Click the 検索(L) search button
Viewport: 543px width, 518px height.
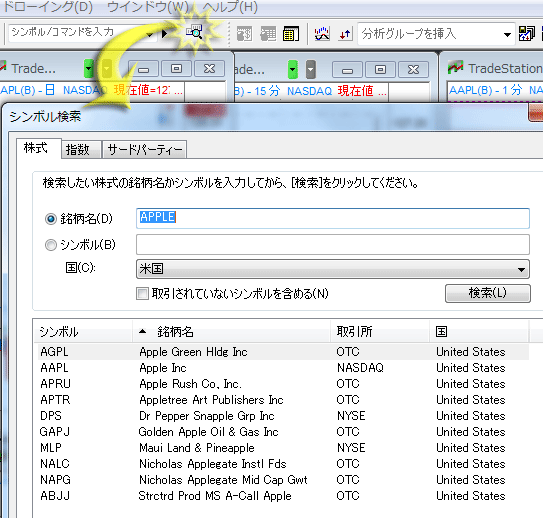point(488,293)
